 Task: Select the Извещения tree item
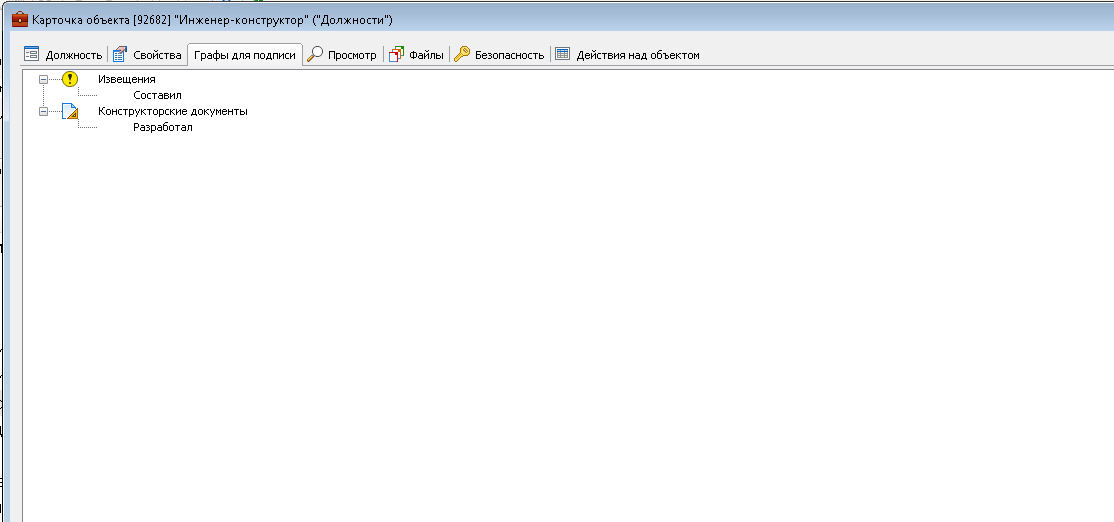(x=126, y=80)
